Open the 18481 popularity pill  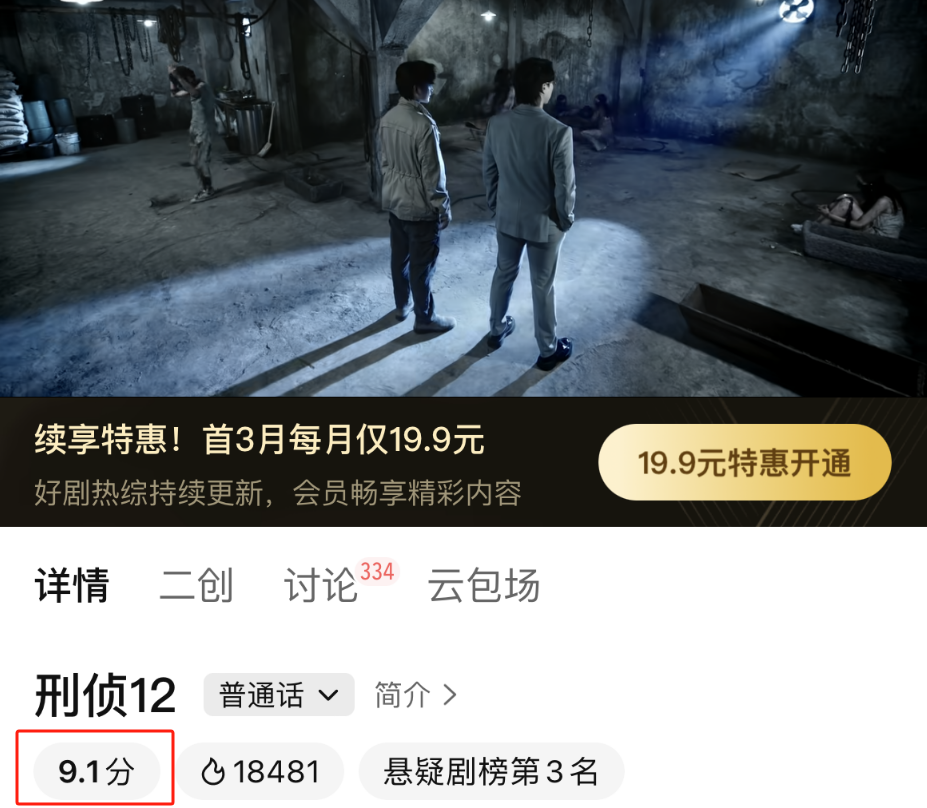[260, 771]
